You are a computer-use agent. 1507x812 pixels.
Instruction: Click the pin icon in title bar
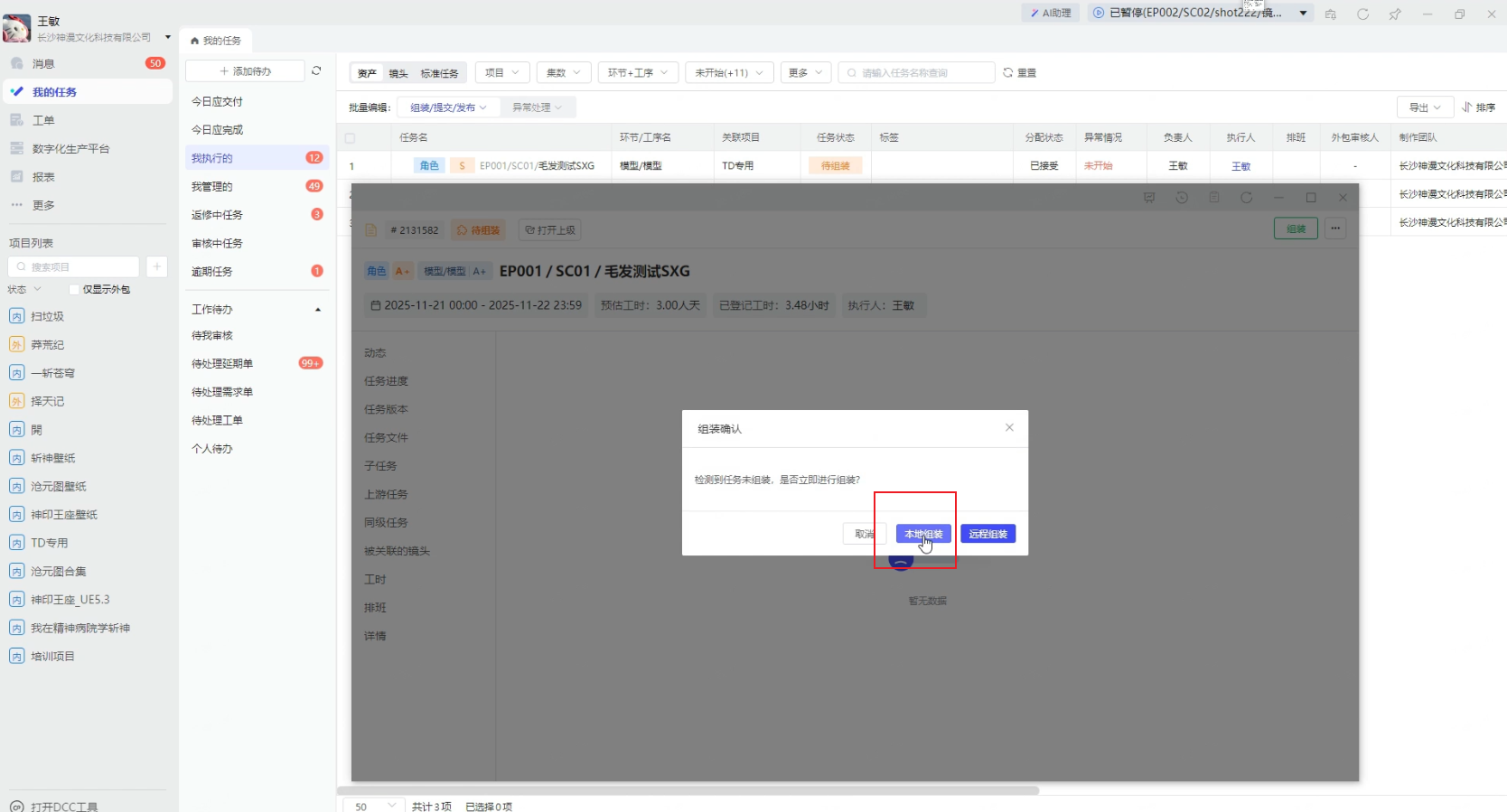(x=1395, y=14)
